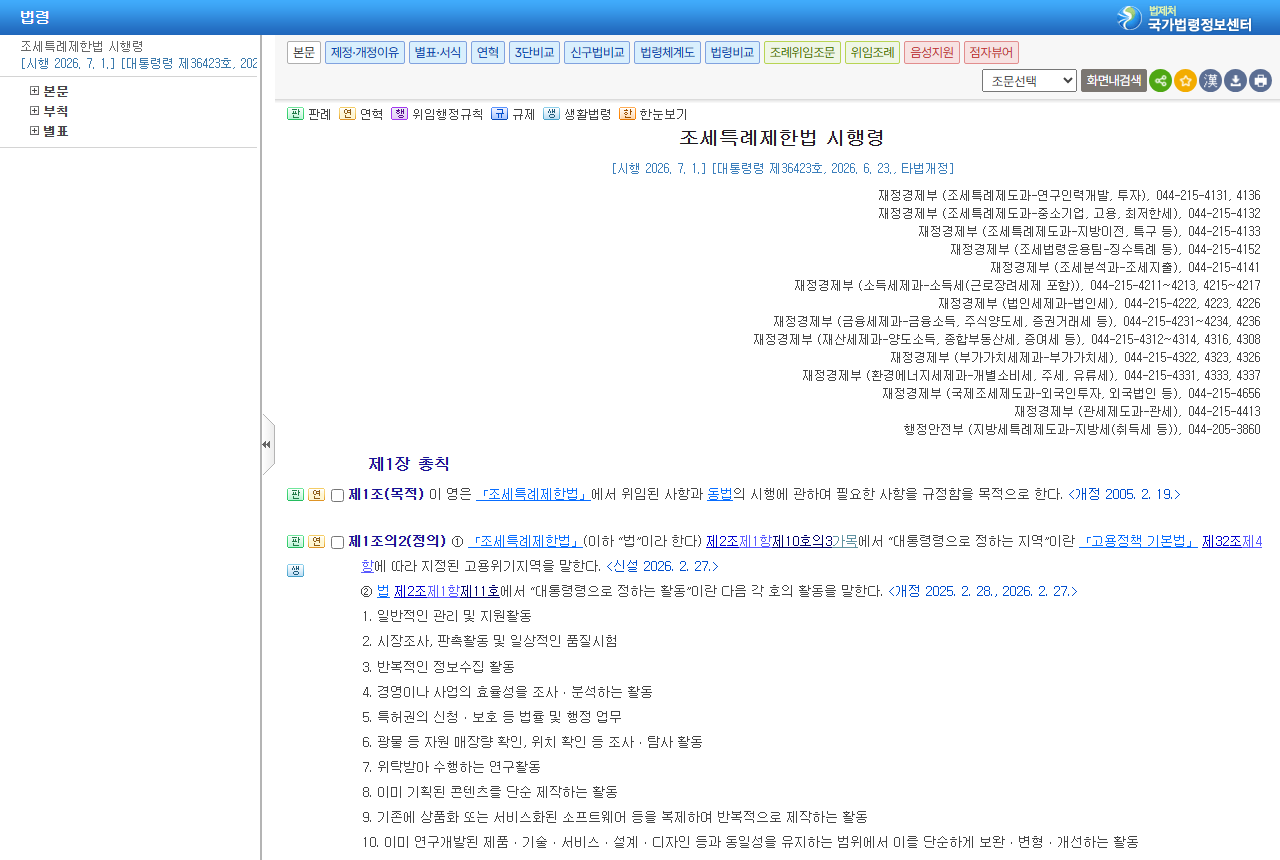
Task: Expand the 별표 tree node
Action: coord(34,131)
